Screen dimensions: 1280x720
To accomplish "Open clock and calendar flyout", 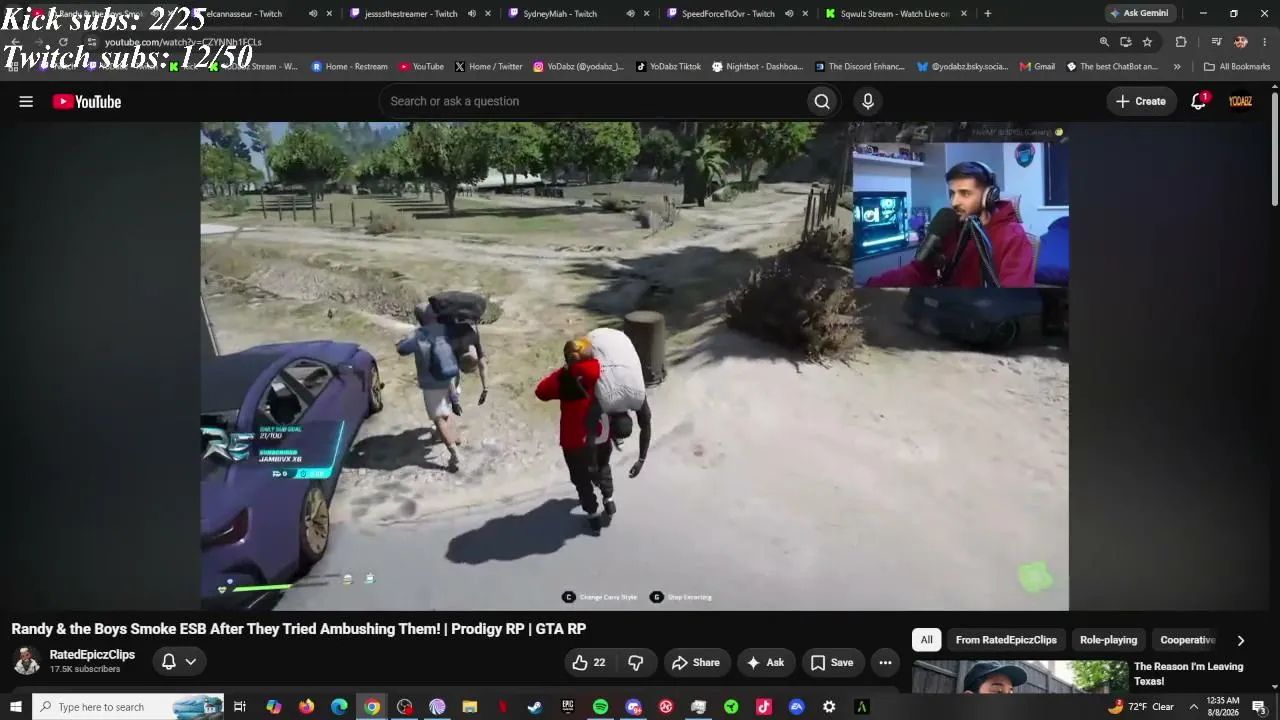I will [x=1223, y=707].
